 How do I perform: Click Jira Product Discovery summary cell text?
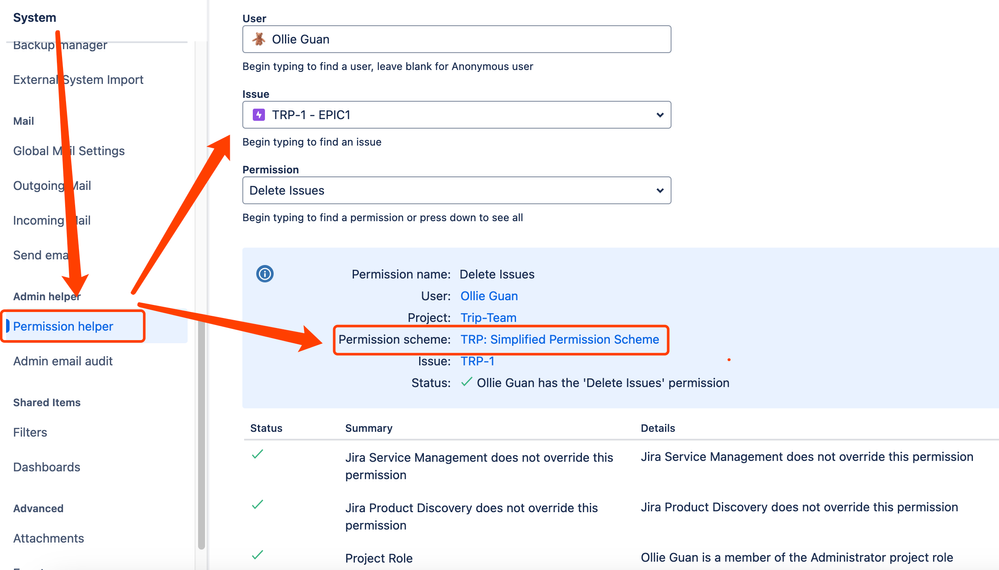[471, 517]
